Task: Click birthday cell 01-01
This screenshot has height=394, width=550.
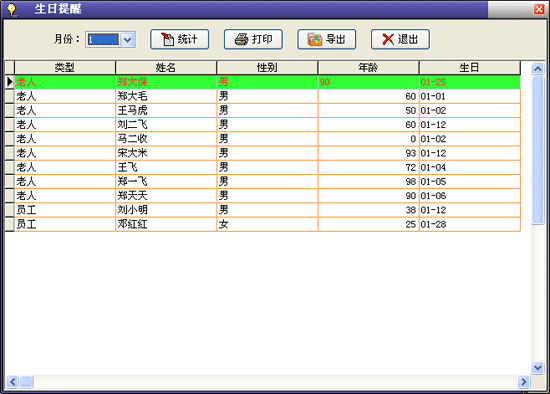Action: pyautogui.click(x=470, y=96)
